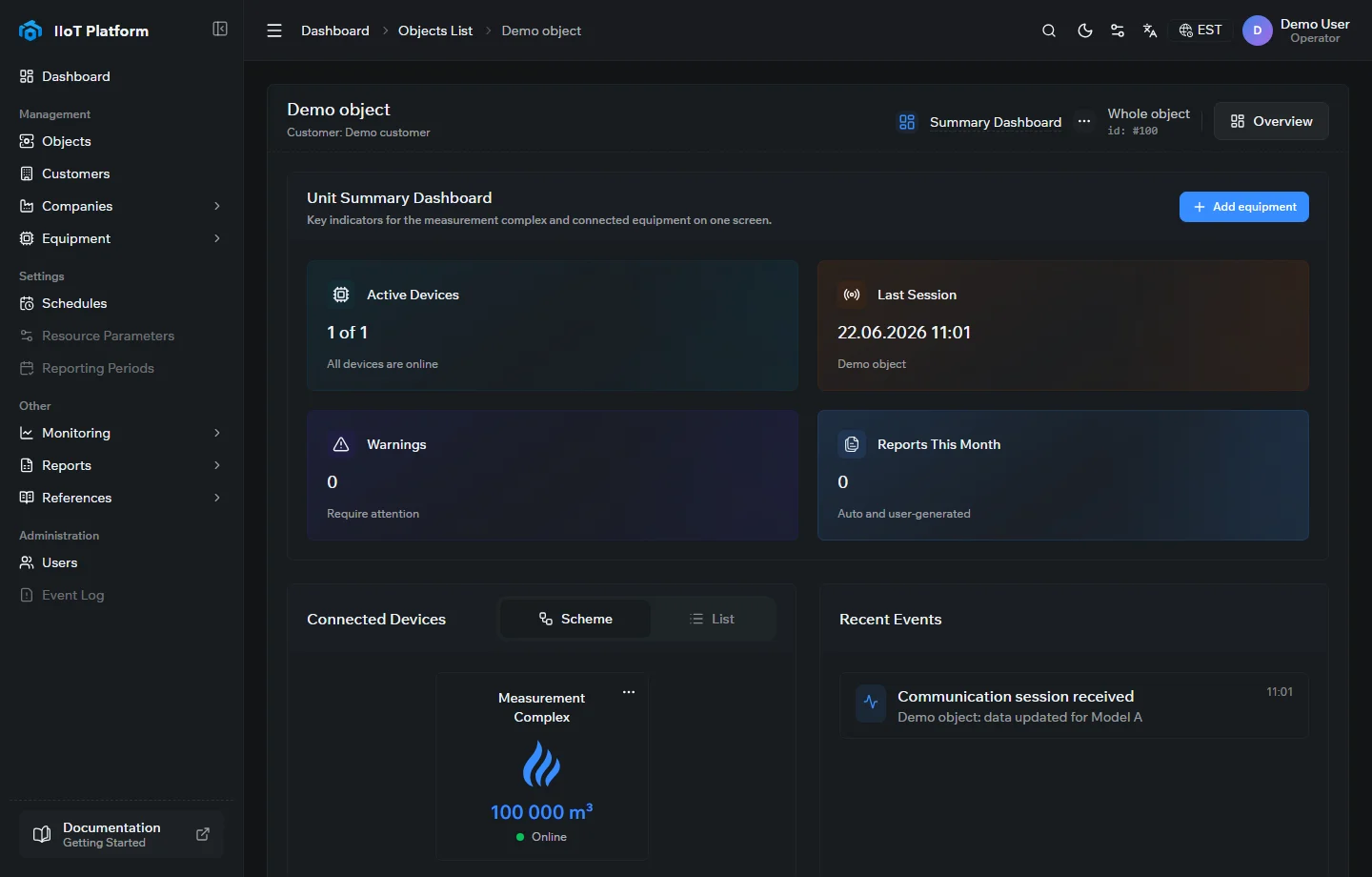
Task: Click the 100 000 m³ reading
Action: [x=541, y=812]
